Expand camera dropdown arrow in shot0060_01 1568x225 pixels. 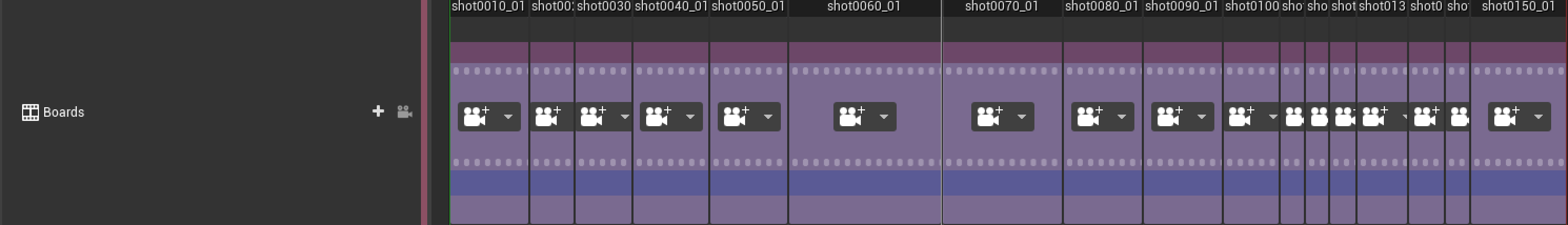[884, 117]
